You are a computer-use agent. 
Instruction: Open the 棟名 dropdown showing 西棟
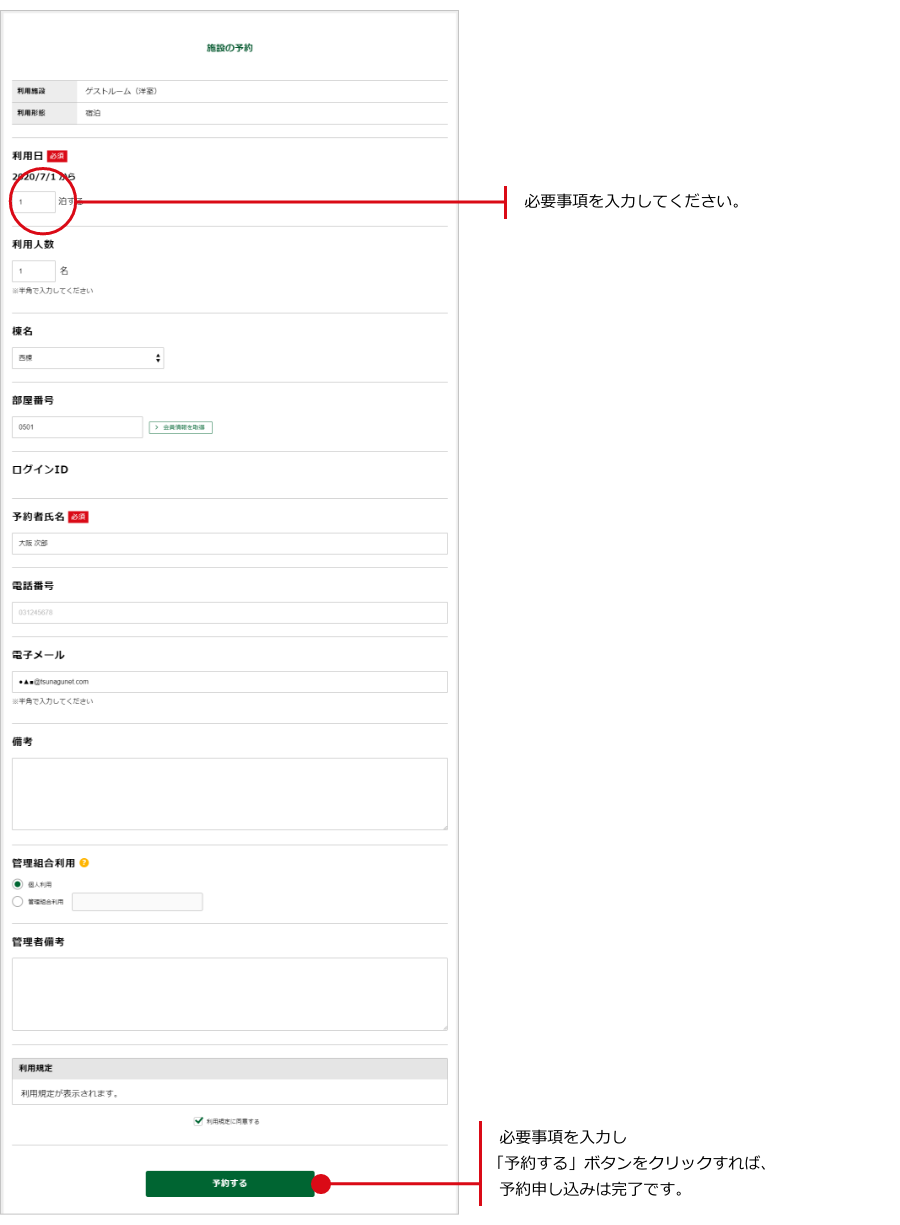(x=88, y=358)
